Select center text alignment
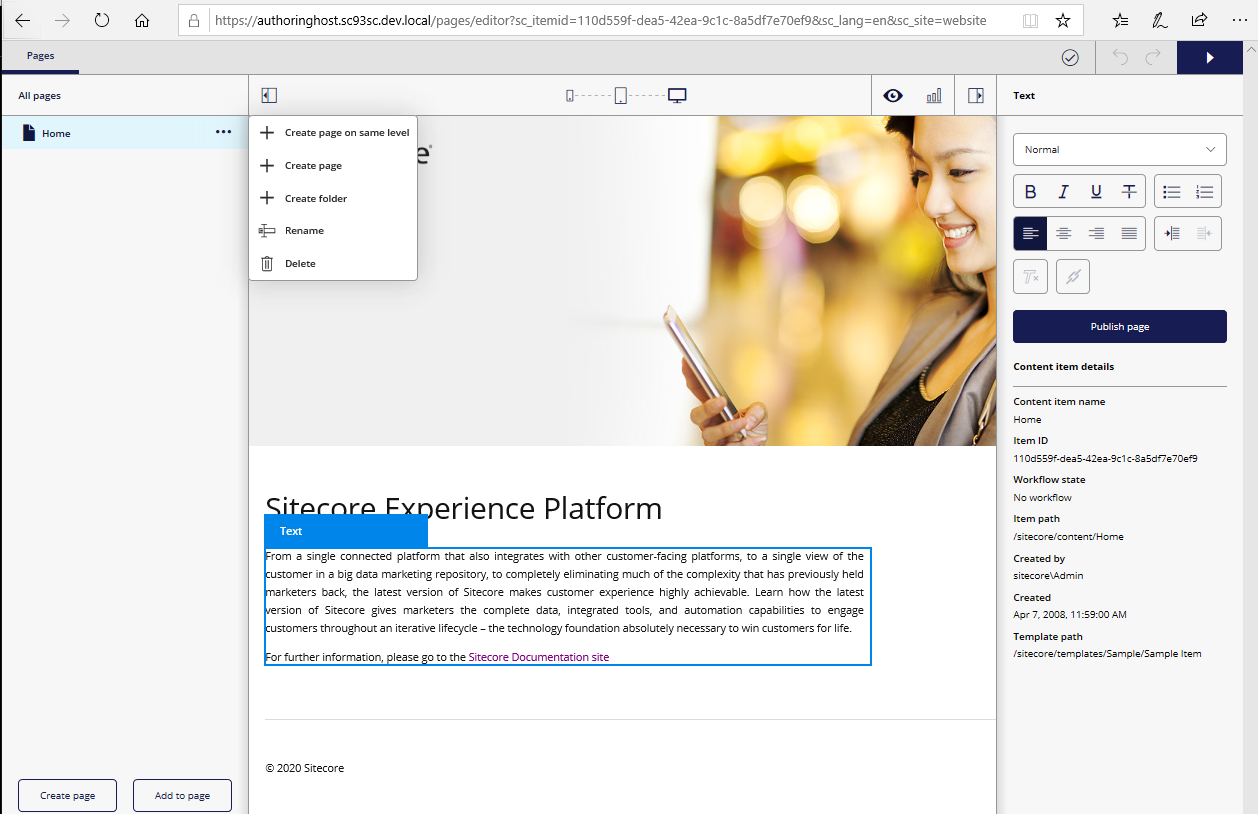This screenshot has height=814, width=1258. coord(1063,233)
